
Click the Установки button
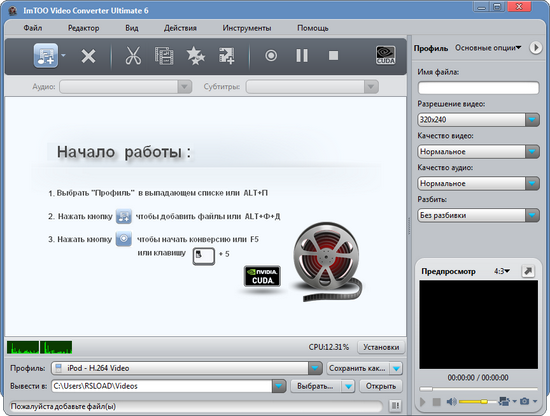pyautogui.click(x=381, y=347)
